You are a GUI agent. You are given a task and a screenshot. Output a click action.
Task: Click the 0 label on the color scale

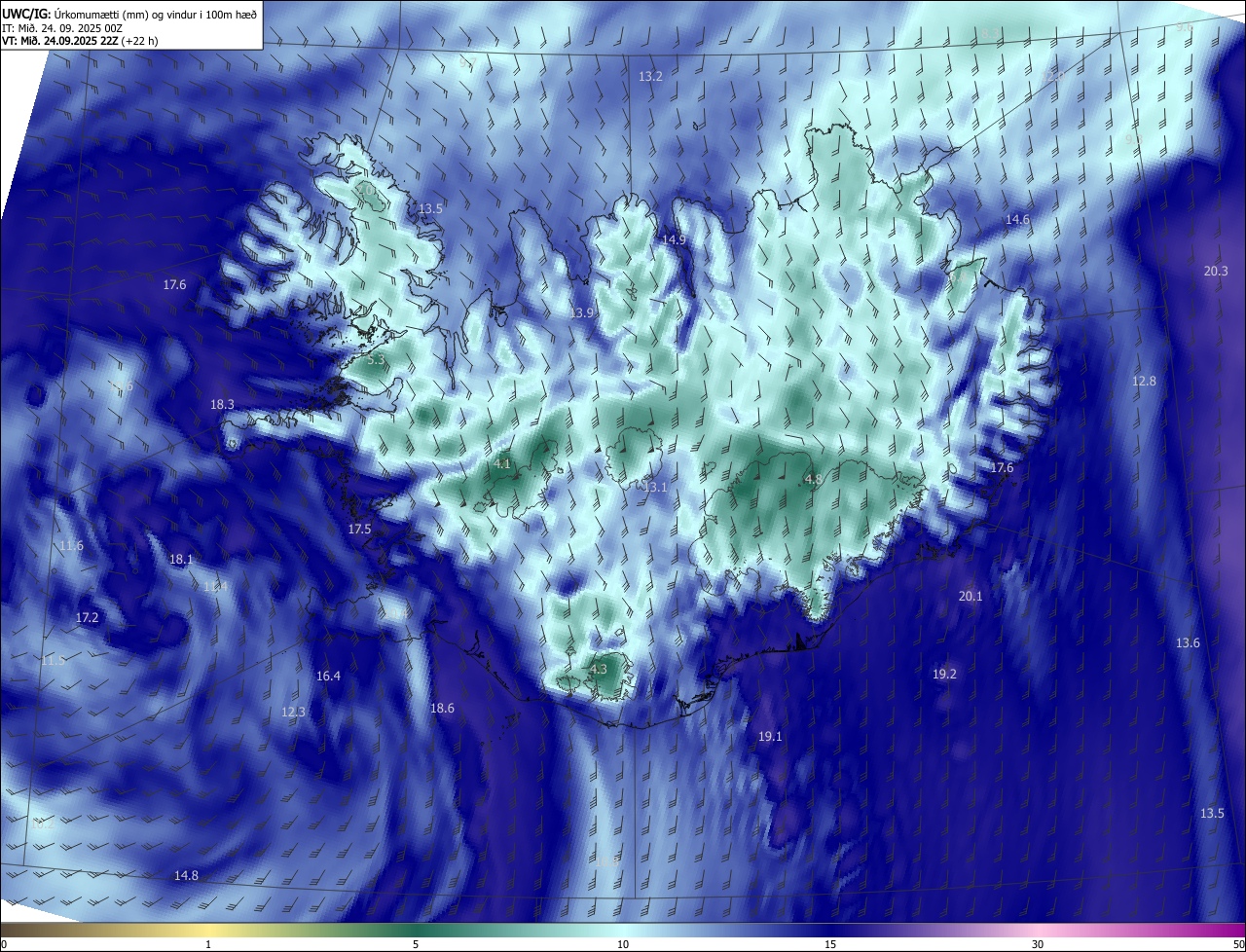(4, 944)
